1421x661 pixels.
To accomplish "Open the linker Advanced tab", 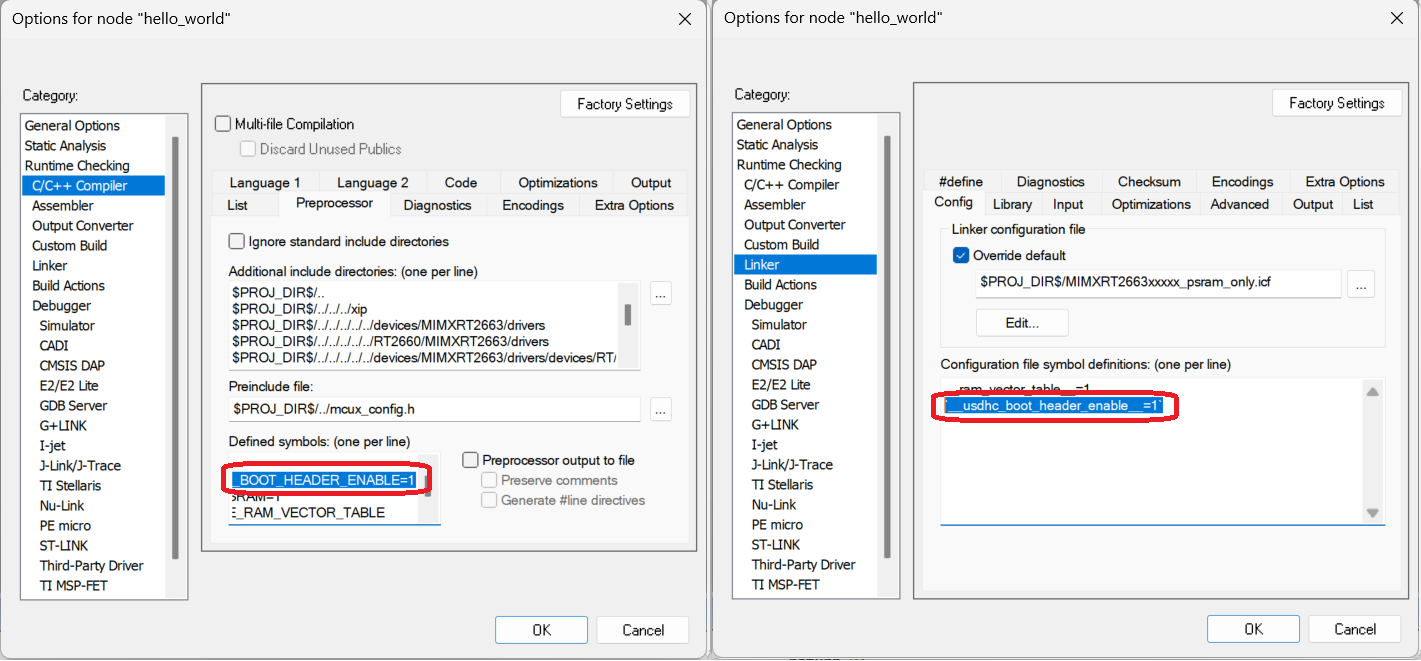I will coord(1240,204).
